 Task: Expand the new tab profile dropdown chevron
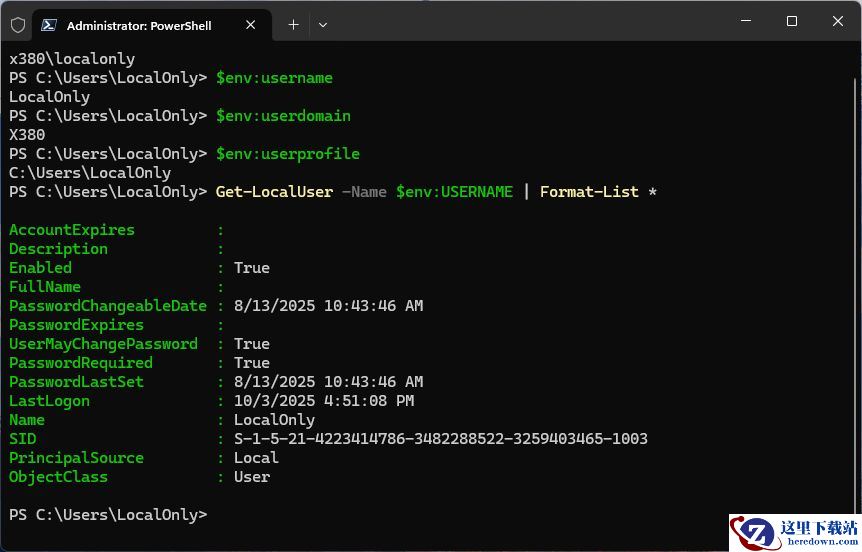[x=323, y=25]
